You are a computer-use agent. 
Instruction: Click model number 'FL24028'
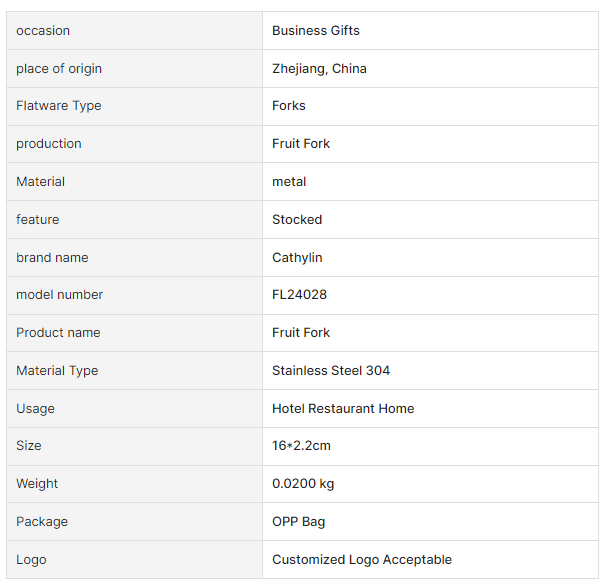click(299, 295)
